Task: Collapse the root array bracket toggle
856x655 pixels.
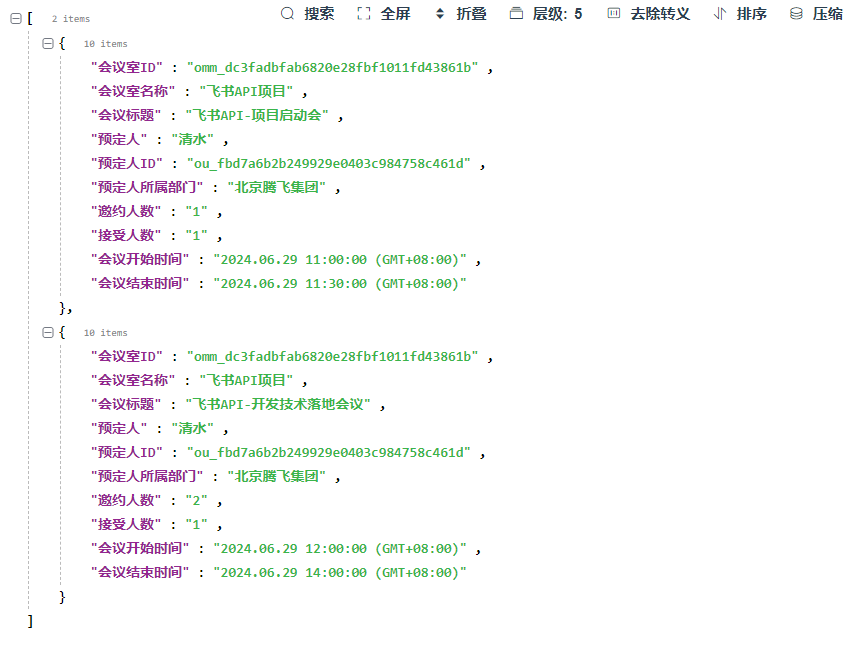Action: tap(15, 19)
